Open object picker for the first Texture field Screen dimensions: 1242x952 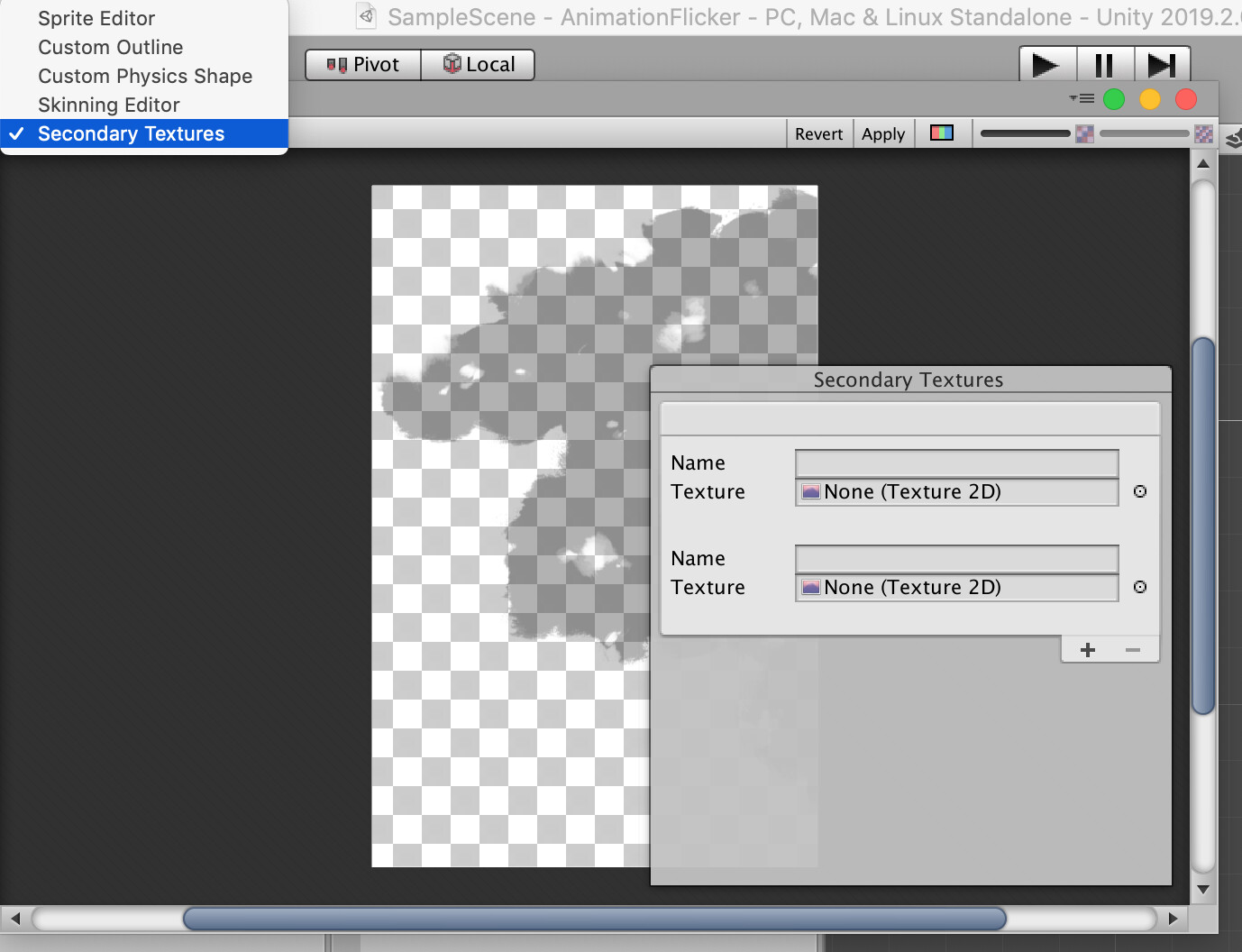point(1139,491)
